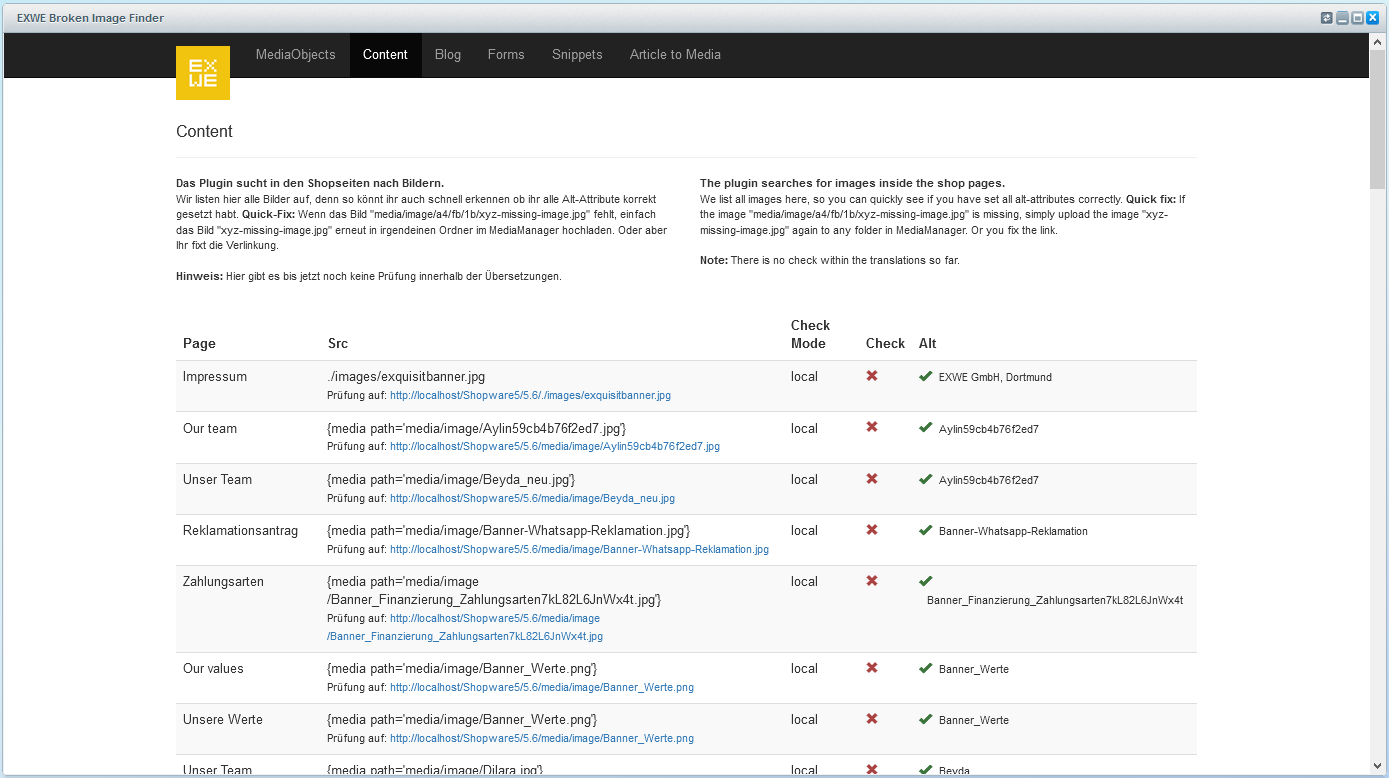The height and width of the screenshot is (778, 1389).
Task: Click green checkmark in Beyda_neu.jpg row
Action: point(926,479)
